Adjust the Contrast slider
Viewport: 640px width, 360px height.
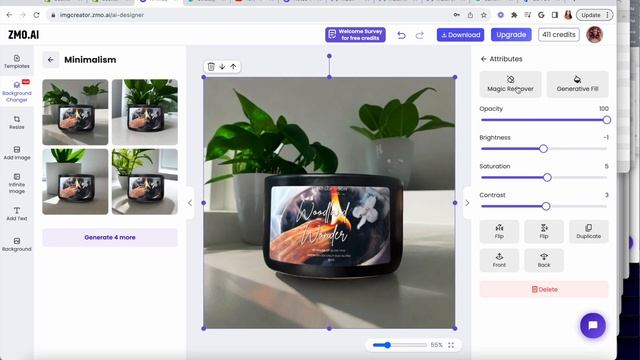(x=544, y=206)
